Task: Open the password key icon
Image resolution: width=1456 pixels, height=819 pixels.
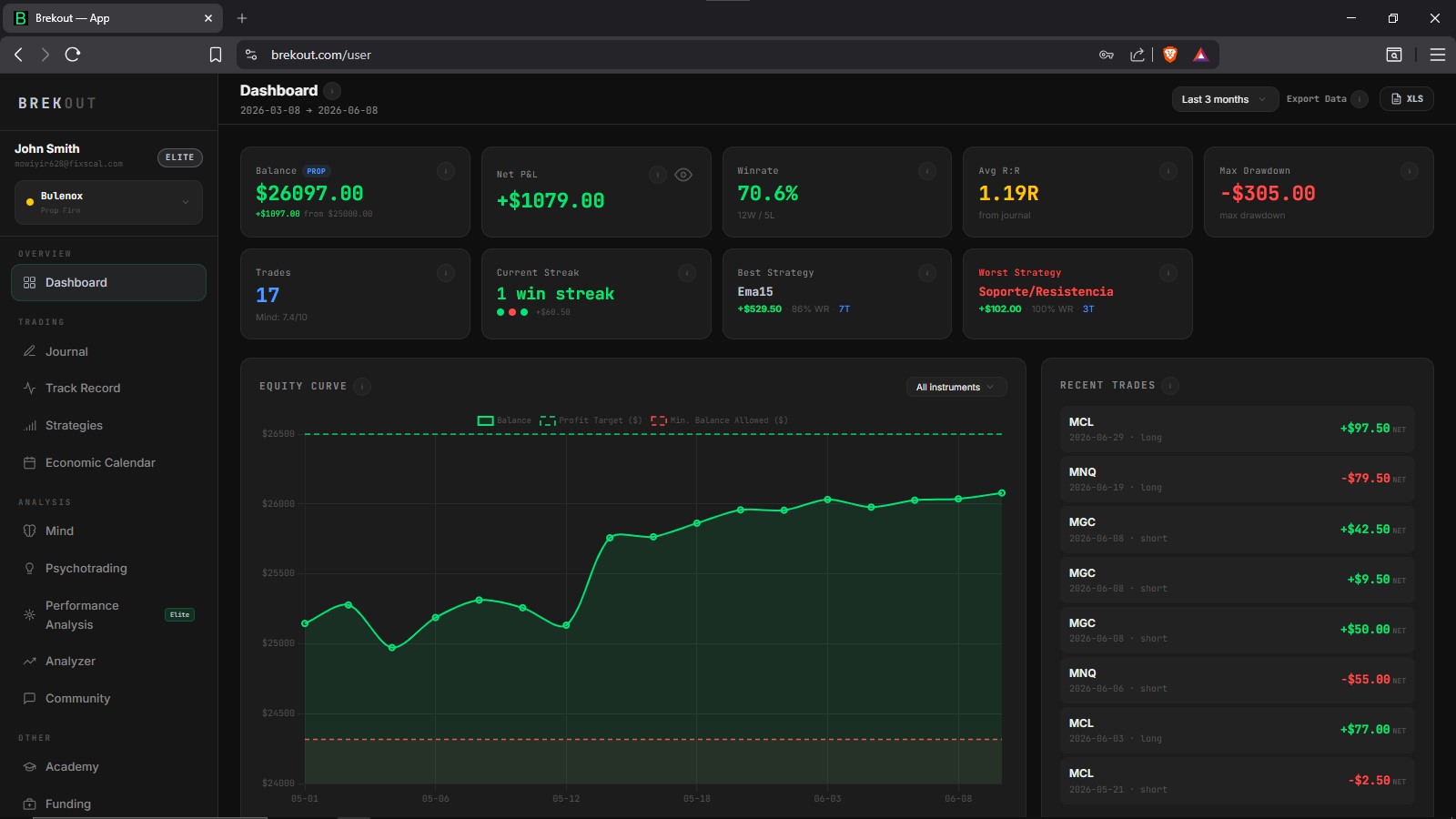Action: click(1107, 55)
